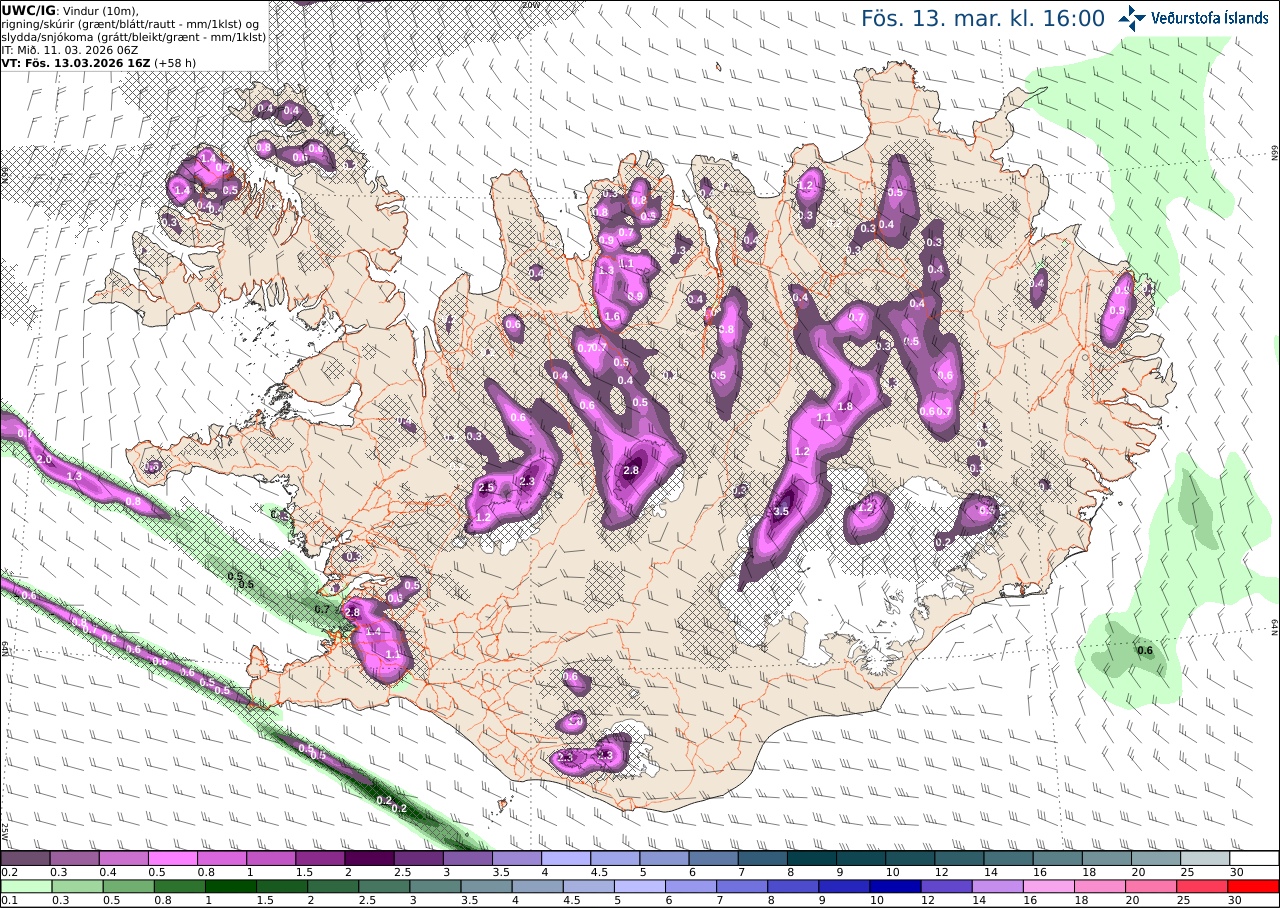Select the 25 pink-red swatch in rain scale
Viewport: 1280px width, 908px height.
1205,886
